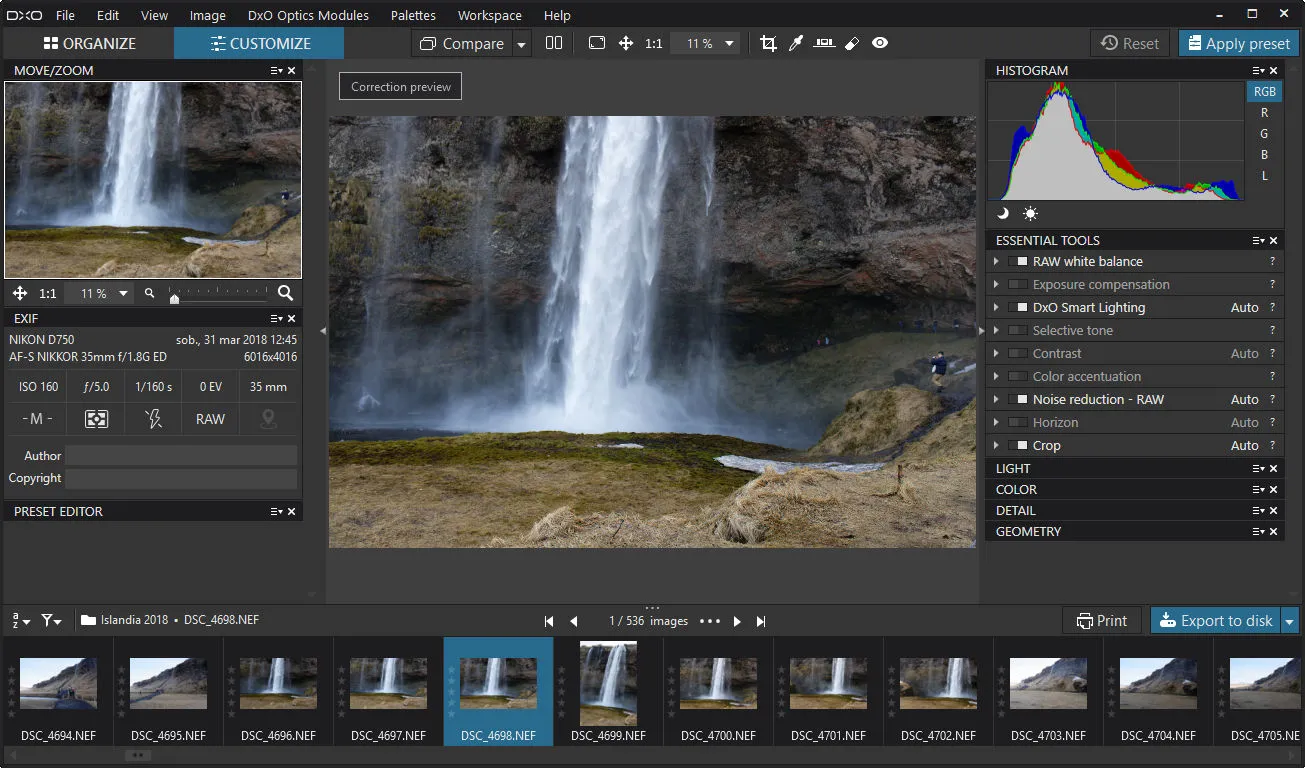This screenshot has width=1305, height=768.
Task: Expand the RAW white balance section
Action: (996, 262)
